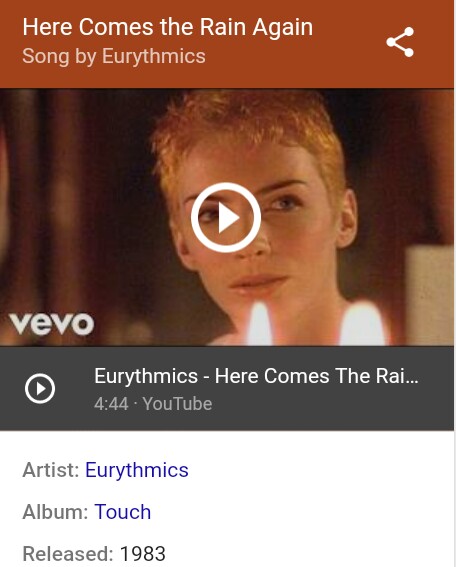
Task: Click the small play icon in the dark bar
Action: (x=40, y=388)
